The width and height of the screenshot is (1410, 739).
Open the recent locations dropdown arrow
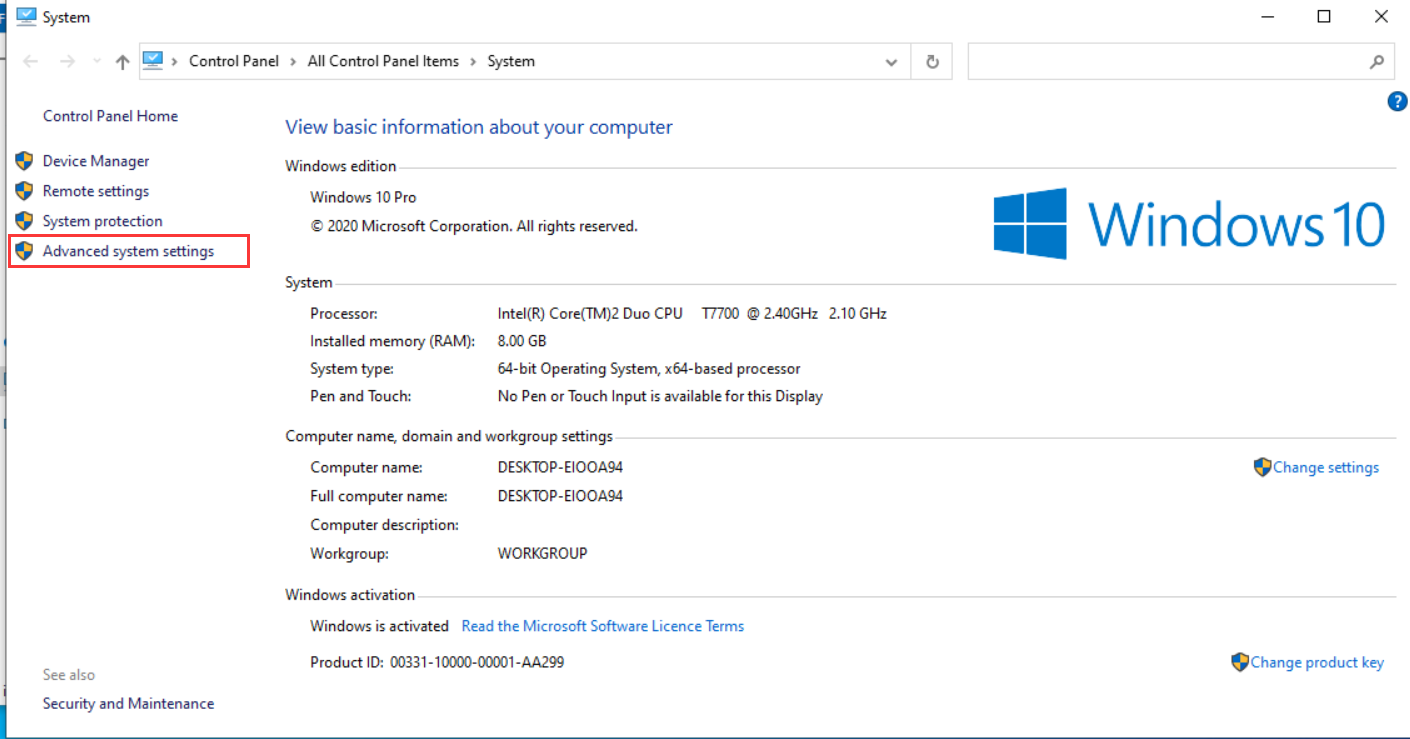coord(97,62)
